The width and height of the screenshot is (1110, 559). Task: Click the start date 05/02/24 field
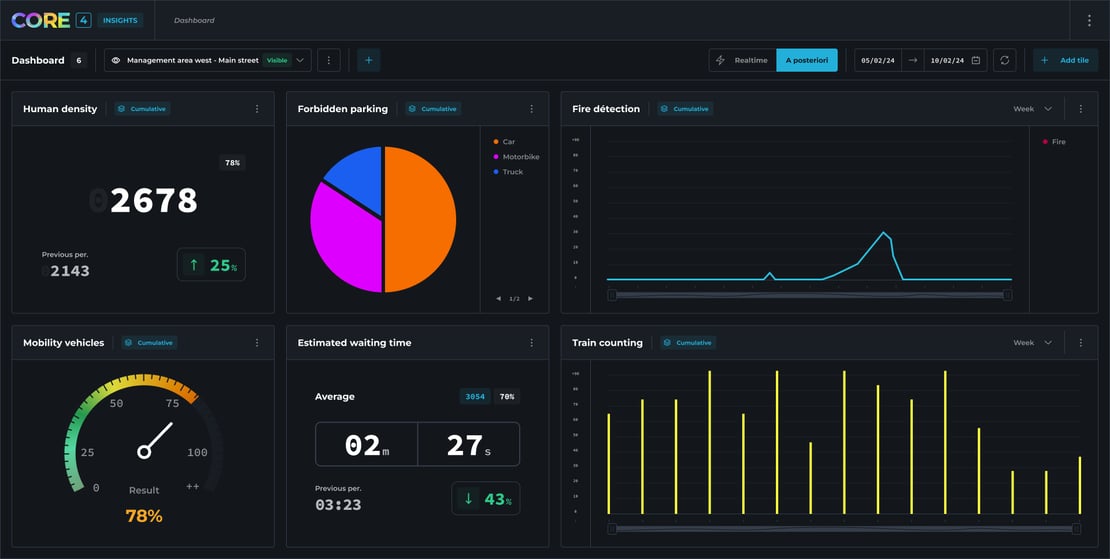(878, 60)
